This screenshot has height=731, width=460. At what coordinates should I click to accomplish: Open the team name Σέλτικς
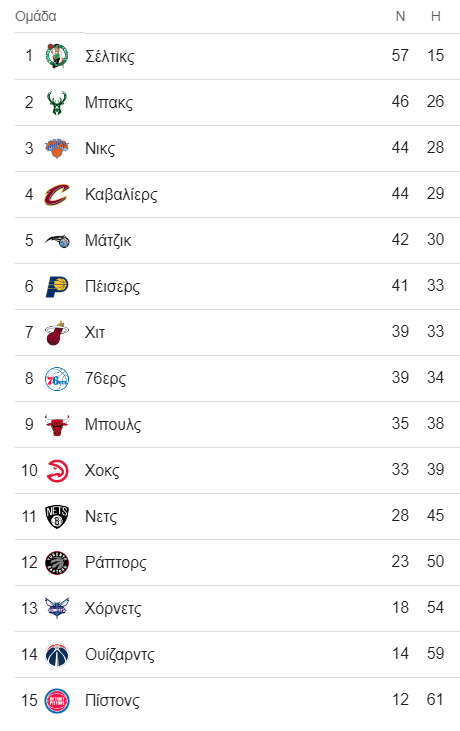point(110,56)
